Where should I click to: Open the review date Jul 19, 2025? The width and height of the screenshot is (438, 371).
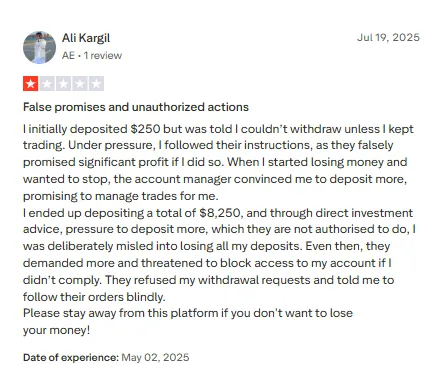click(388, 37)
